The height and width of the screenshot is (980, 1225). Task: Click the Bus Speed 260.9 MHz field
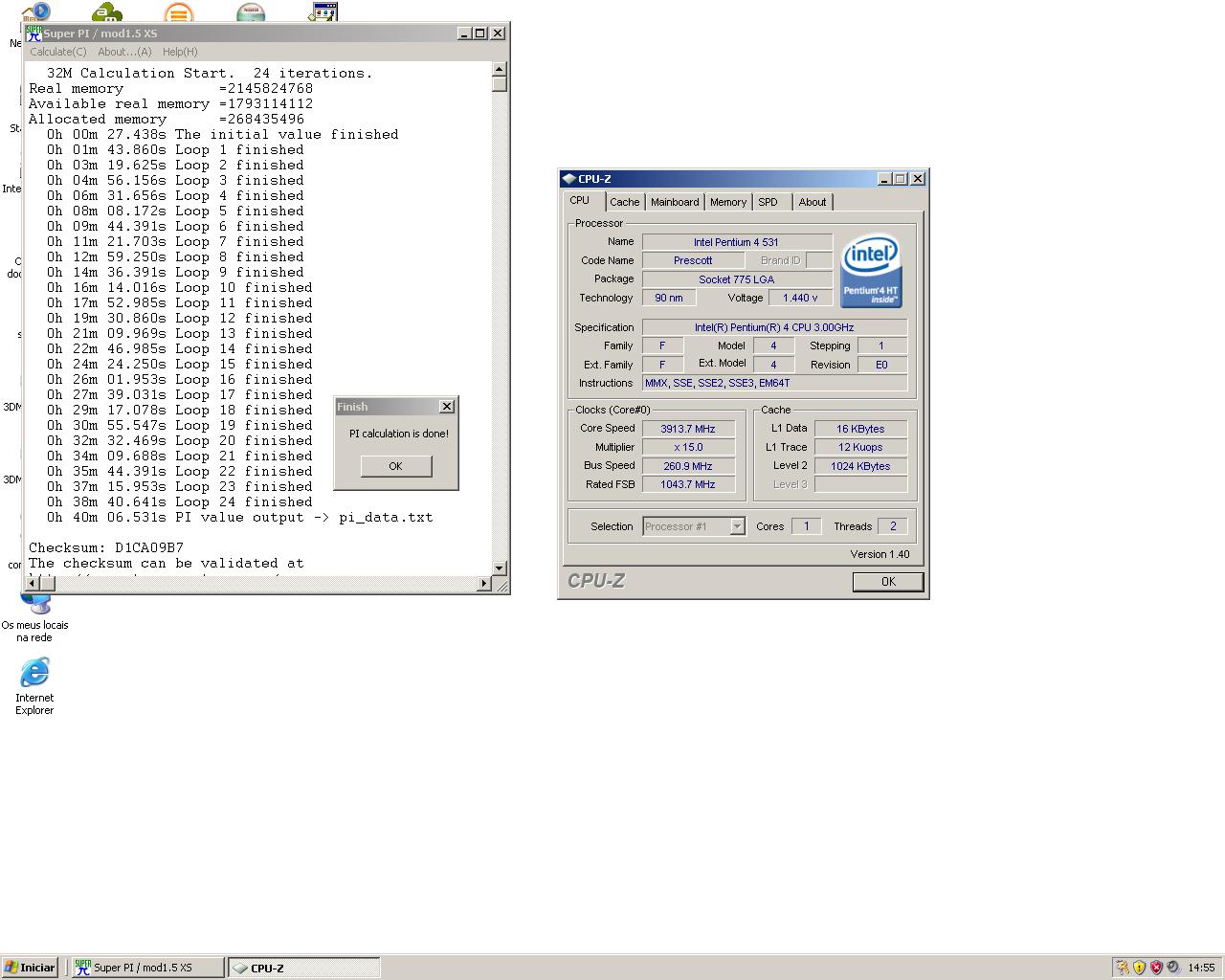click(688, 466)
